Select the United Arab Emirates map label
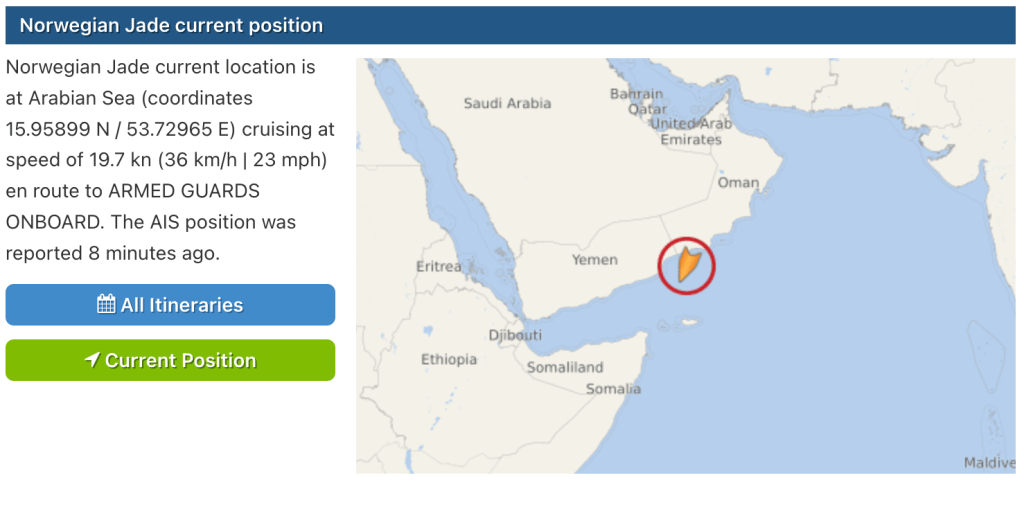The image size is (1024, 507). pos(691,131)
